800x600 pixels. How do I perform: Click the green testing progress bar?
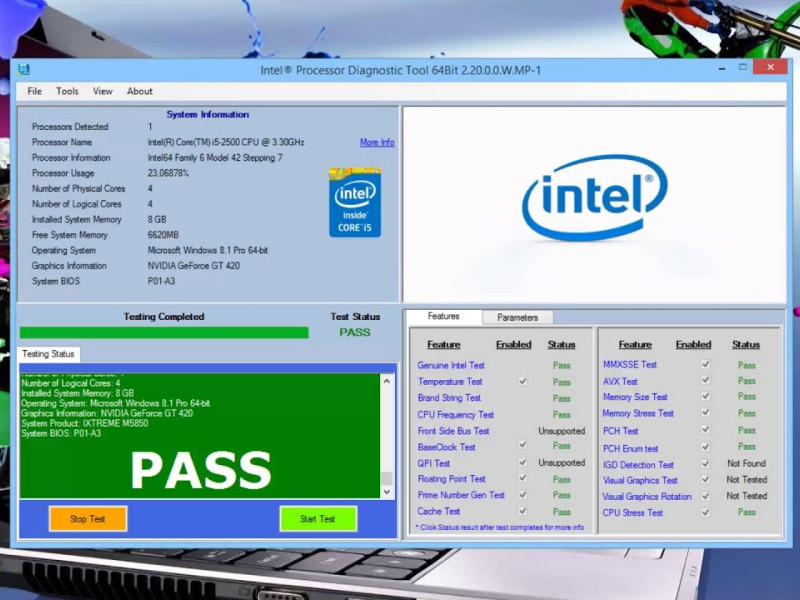click(164, 333)
